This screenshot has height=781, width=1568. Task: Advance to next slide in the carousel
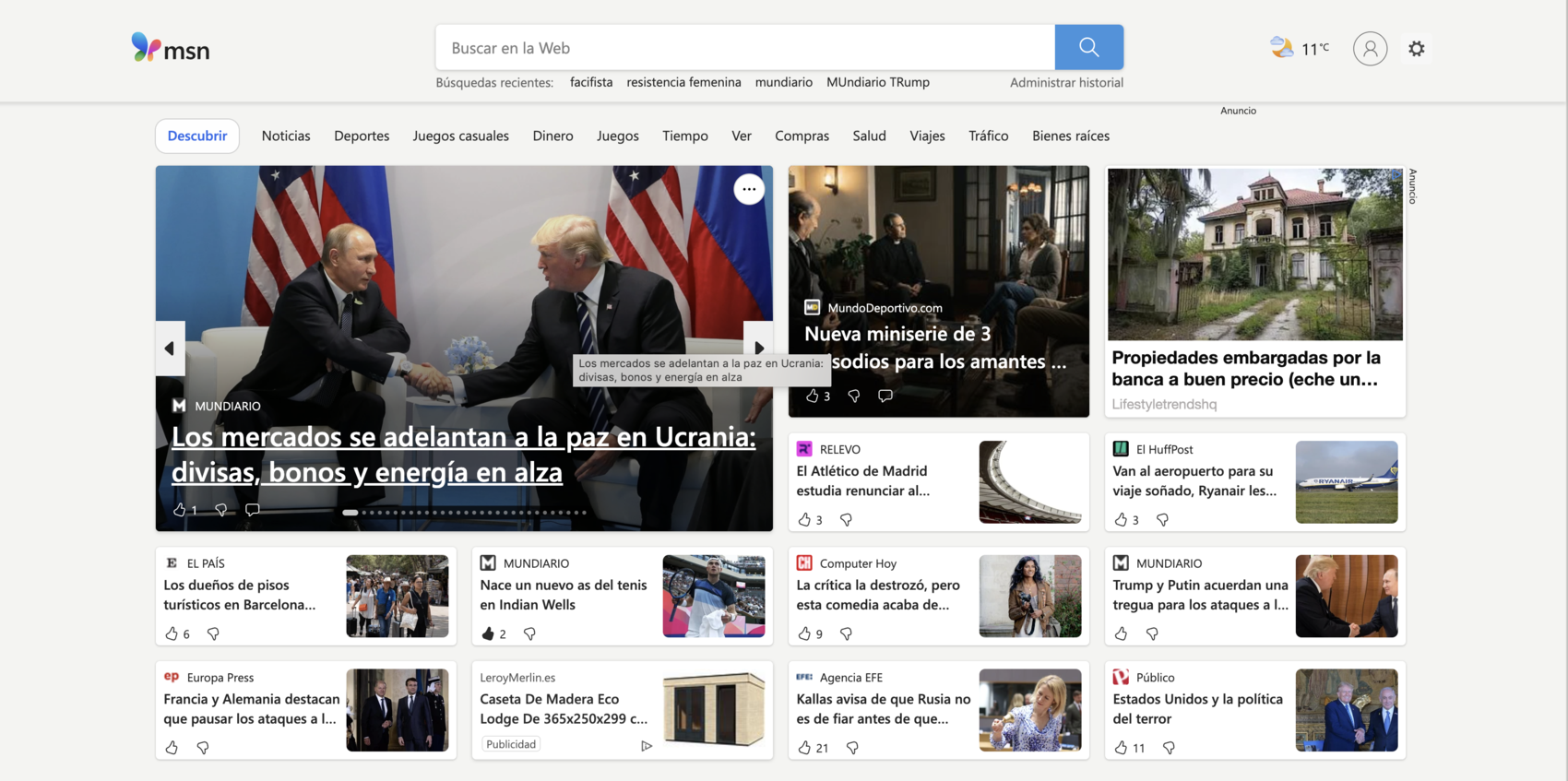coord(758,348)
